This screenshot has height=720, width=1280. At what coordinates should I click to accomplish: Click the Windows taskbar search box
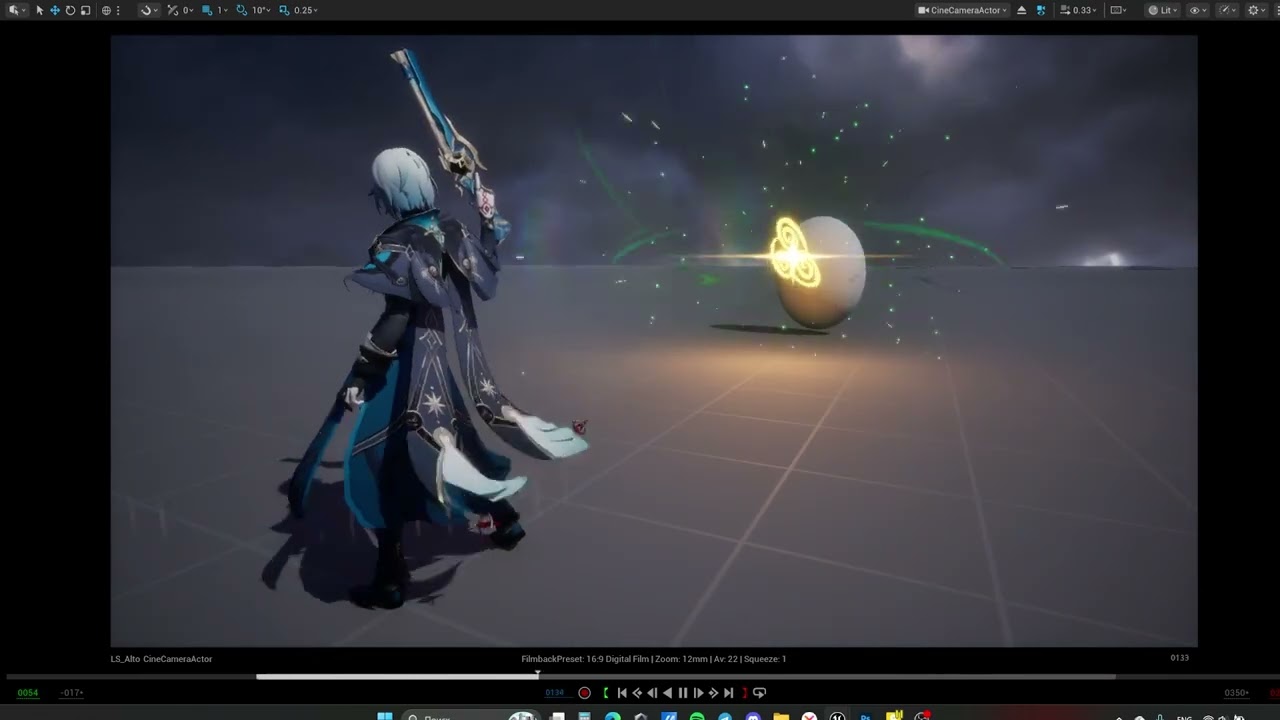click(471, 716)
